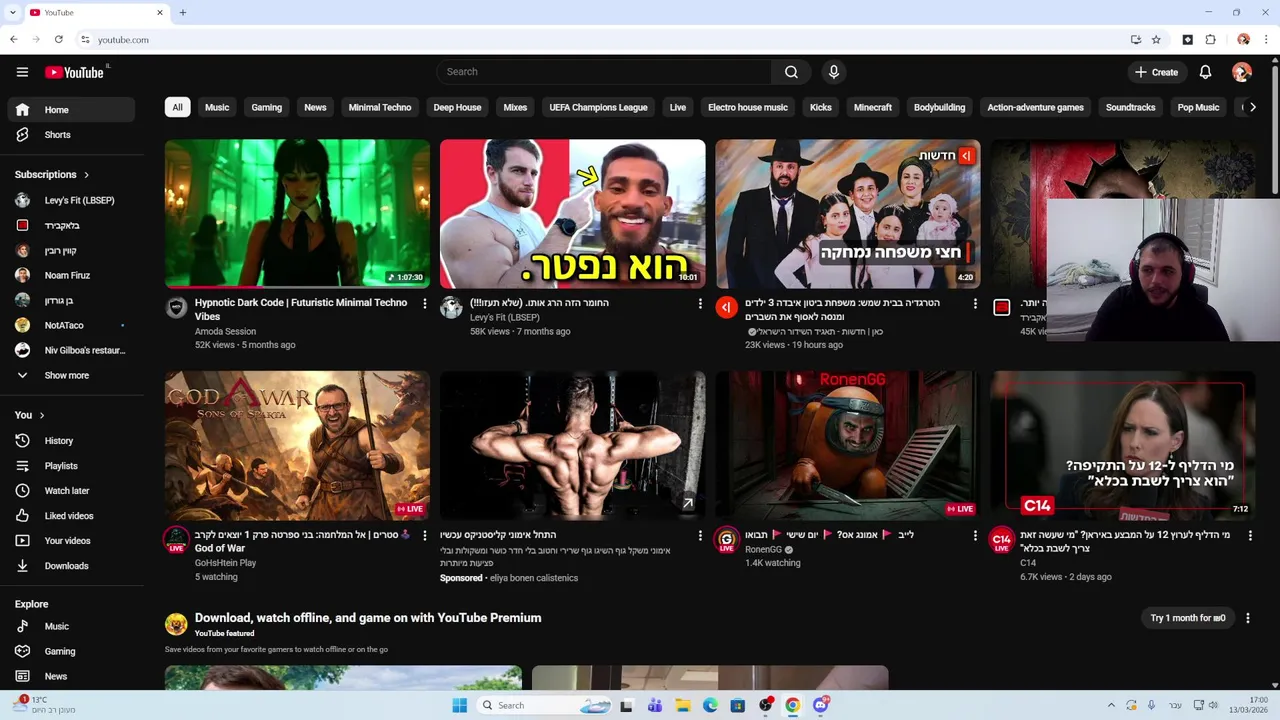This screenshot has height=720, width=1280.
Task: Open the YouTube hamburger guide menu
Action: [x=22, y=72]
